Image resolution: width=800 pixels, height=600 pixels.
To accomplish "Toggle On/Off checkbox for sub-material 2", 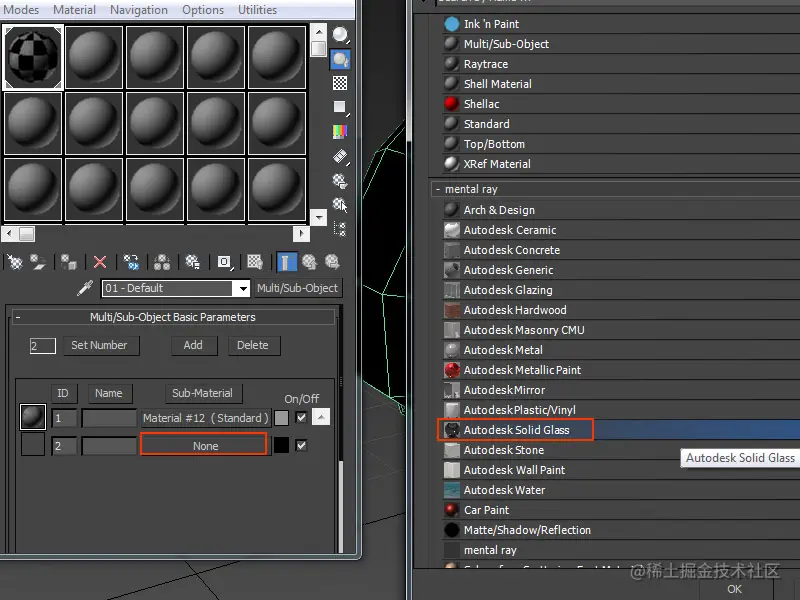I will click(302, 445).
